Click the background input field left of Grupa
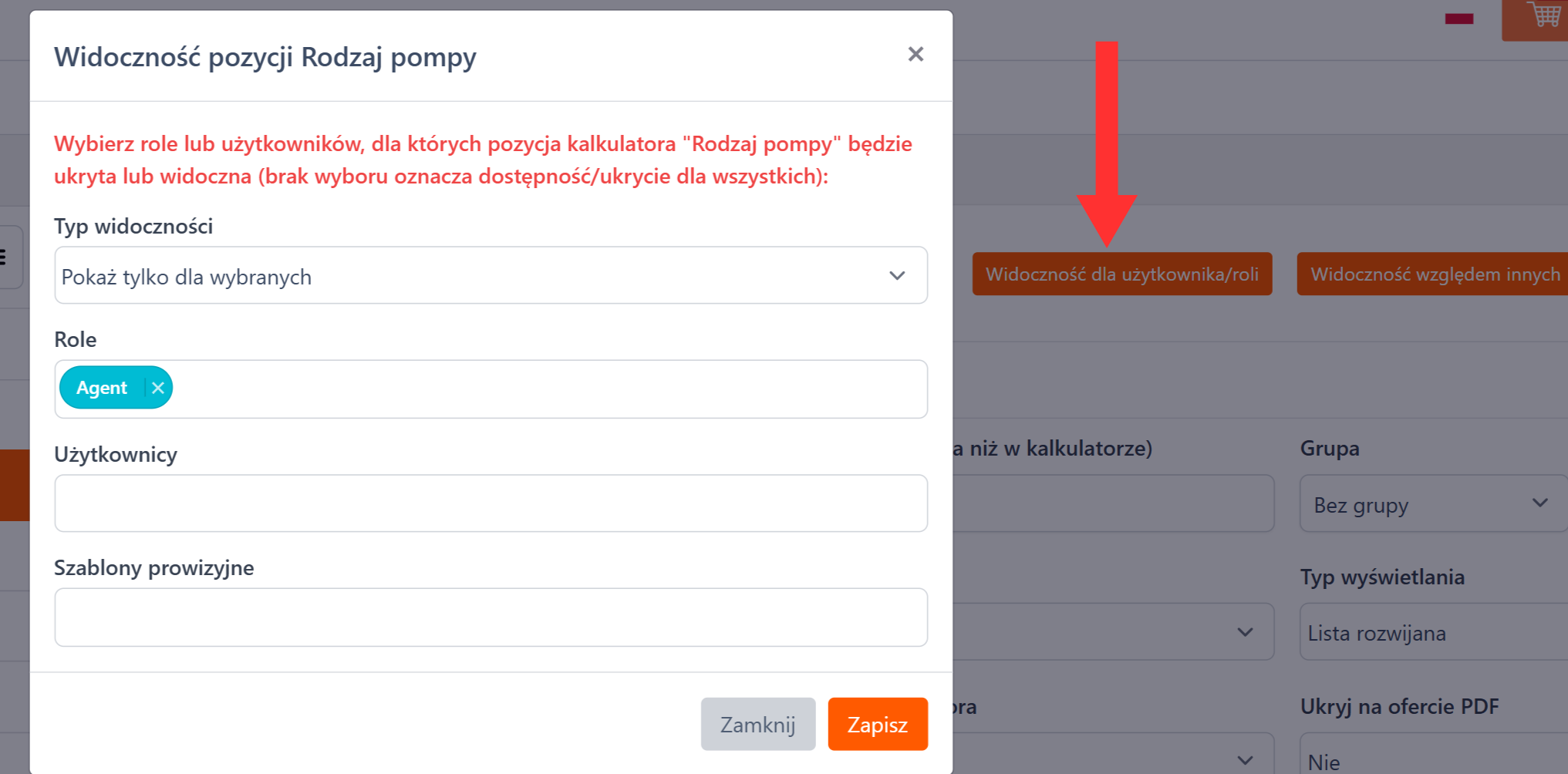This screenshot has height=774, width=1568. [x=1112, y=504]
